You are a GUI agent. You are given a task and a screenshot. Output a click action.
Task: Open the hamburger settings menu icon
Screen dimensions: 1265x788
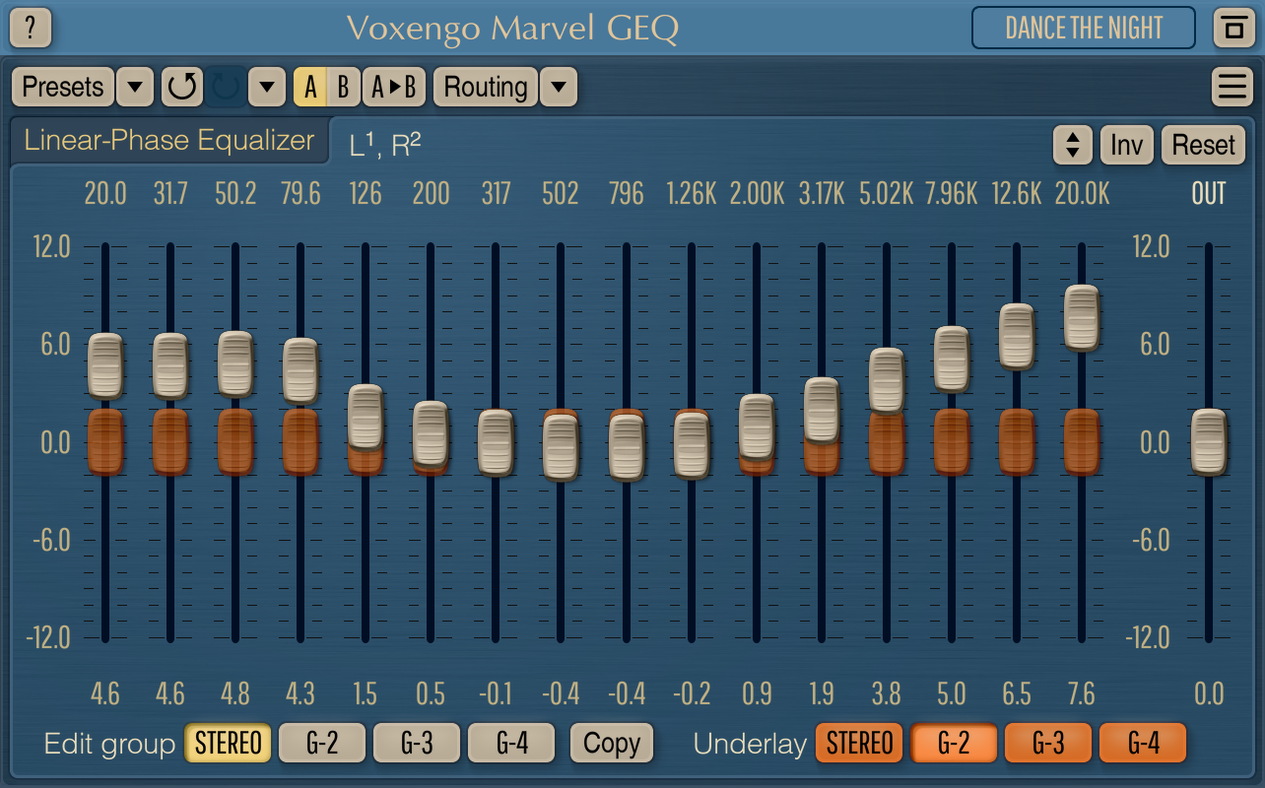[x=1231, y=87]
